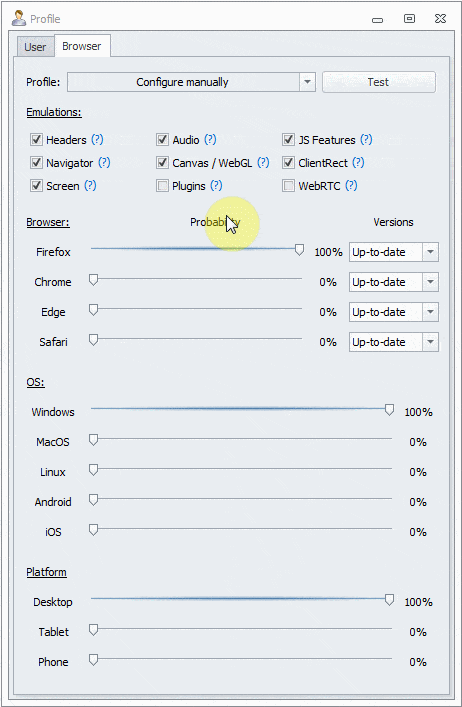Open Chrome Versions Up-to-date combo box
462x707 pixels.
(393, 282)
